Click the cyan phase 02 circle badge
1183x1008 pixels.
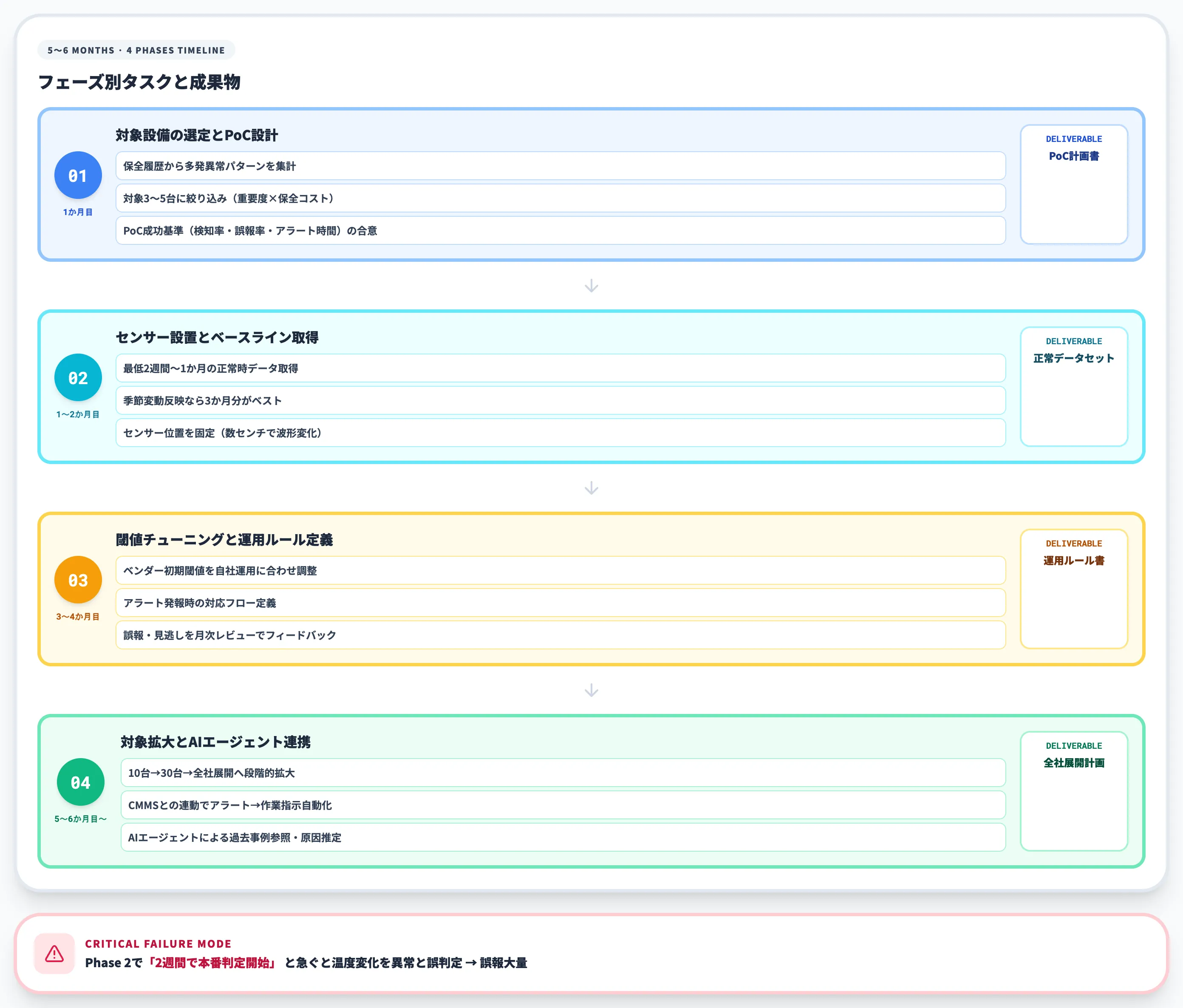(78, 377)
